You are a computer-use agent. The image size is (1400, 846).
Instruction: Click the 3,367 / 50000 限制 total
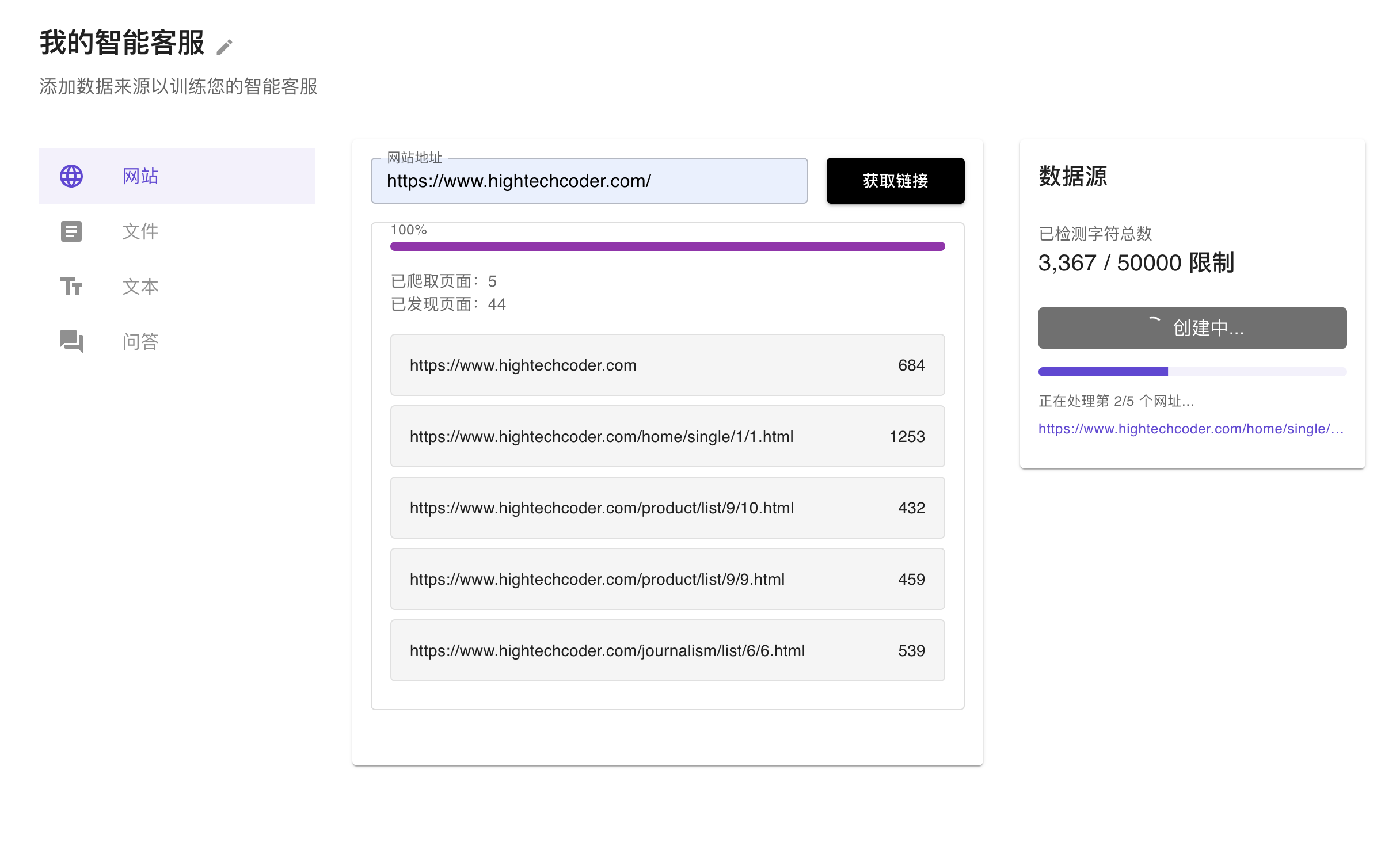1136,262
